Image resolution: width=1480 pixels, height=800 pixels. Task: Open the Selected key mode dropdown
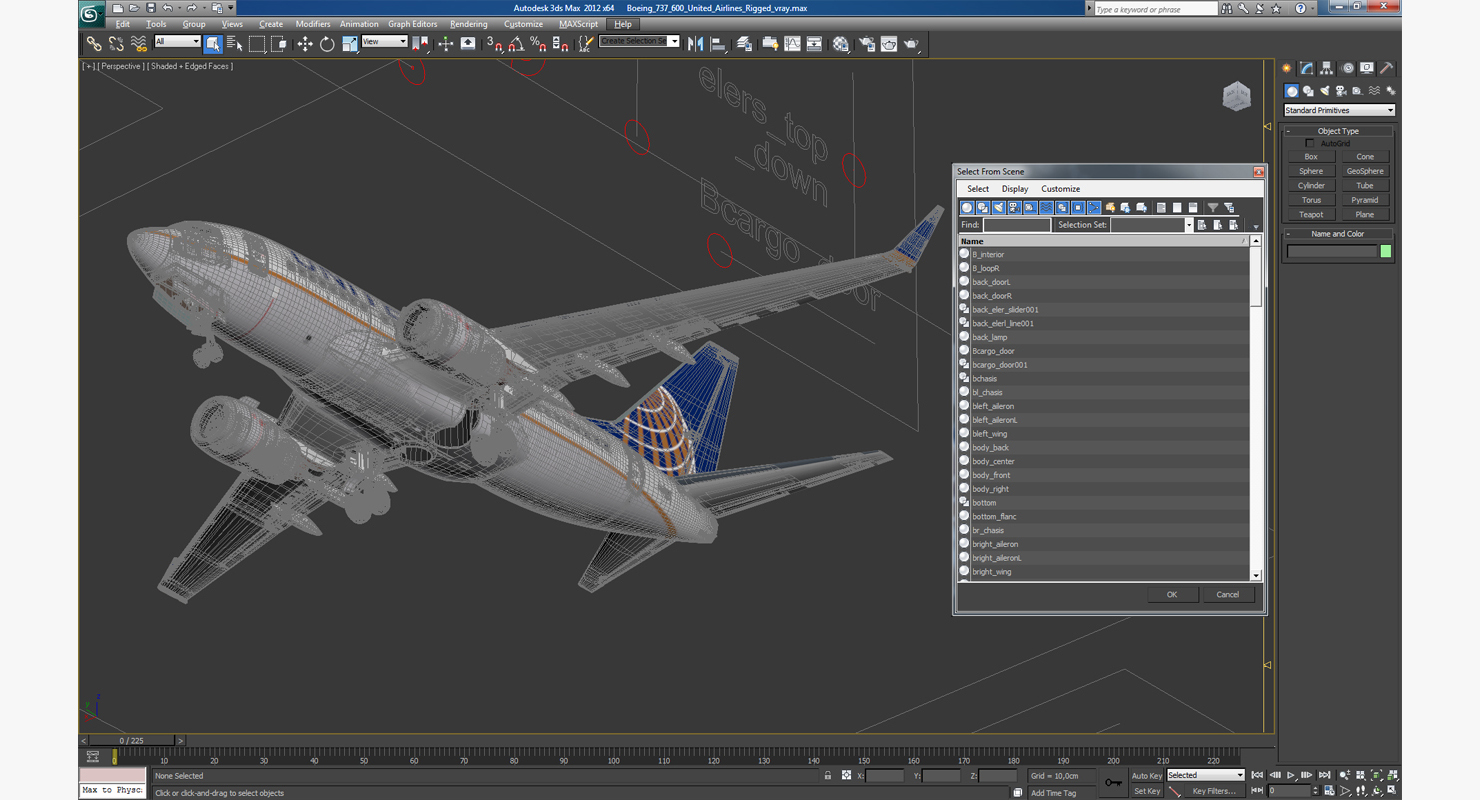(x=1205, y=775)
